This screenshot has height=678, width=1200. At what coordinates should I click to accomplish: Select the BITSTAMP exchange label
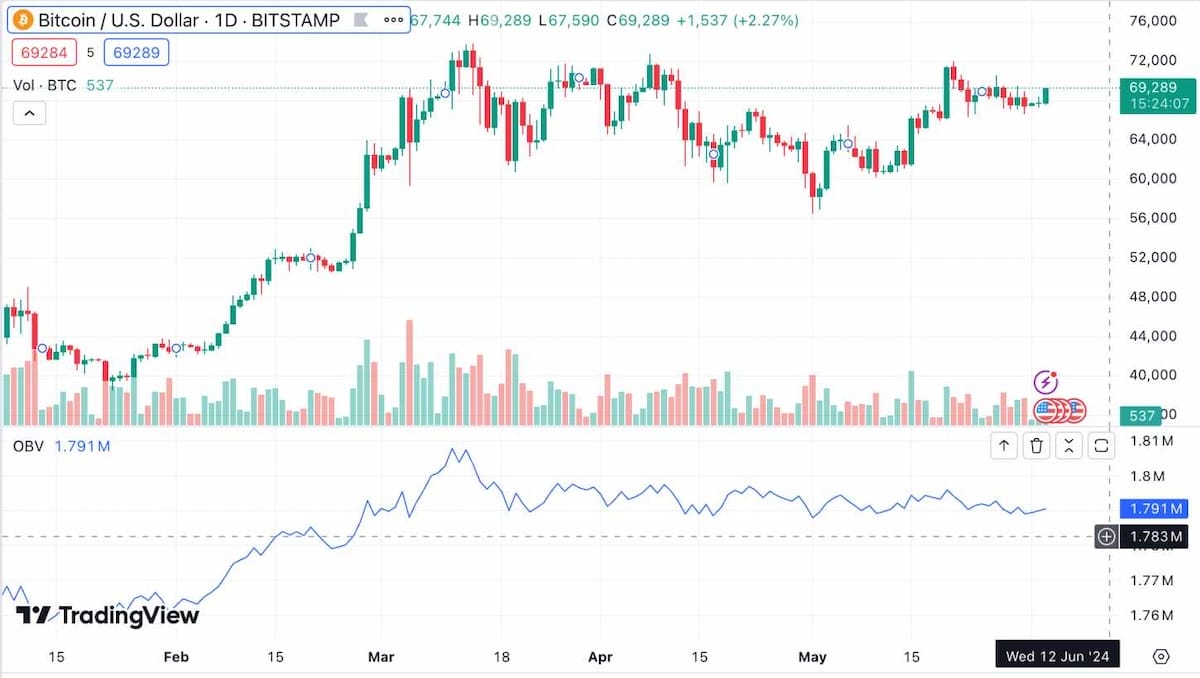tap(298, 19)
